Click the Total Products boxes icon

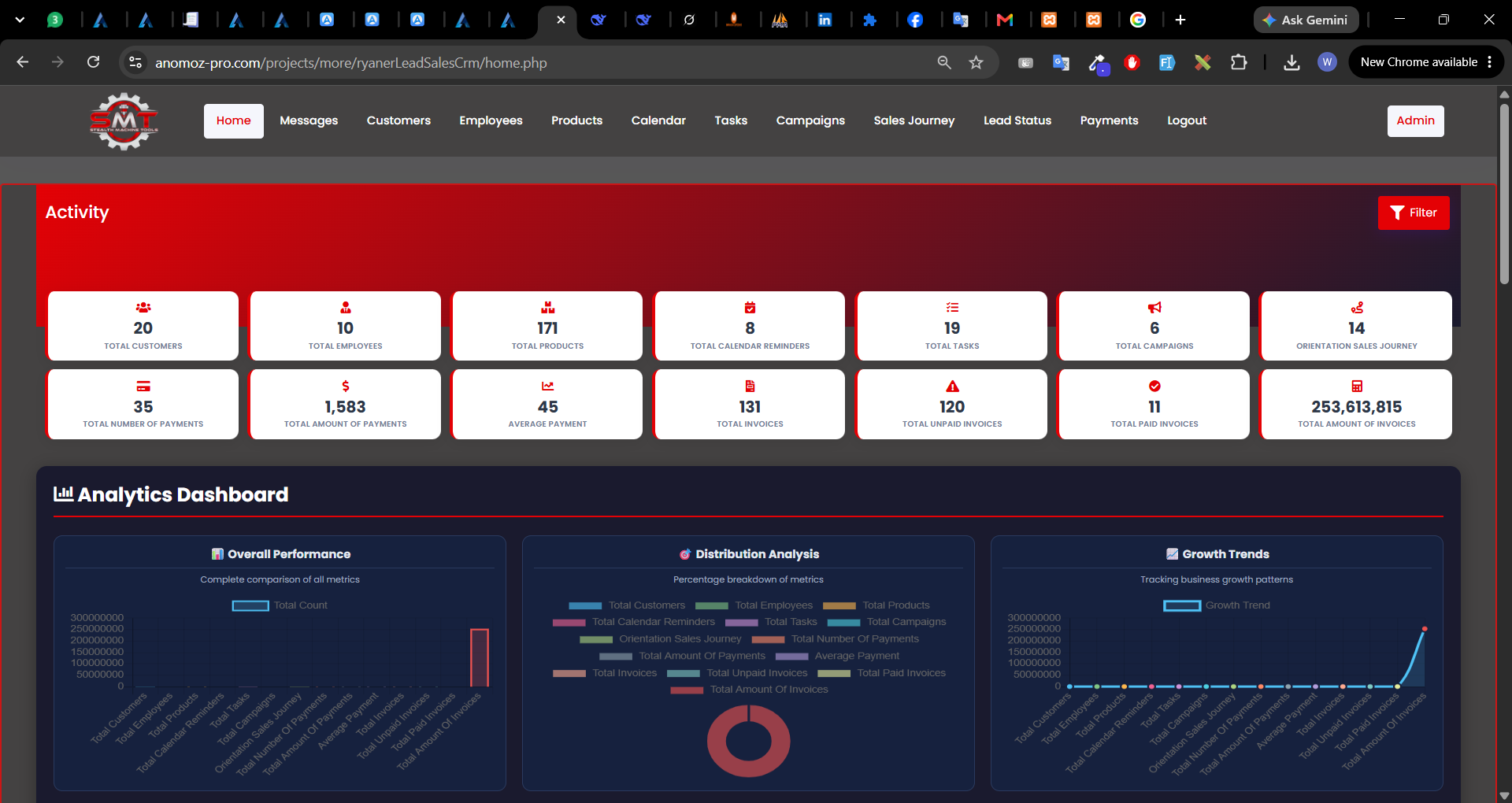(548, 308)
